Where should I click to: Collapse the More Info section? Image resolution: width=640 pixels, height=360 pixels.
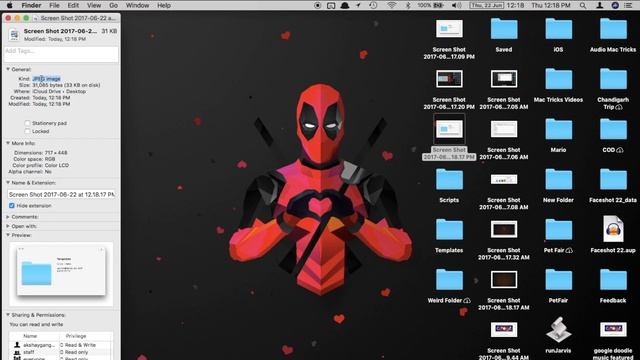[8, 143]
